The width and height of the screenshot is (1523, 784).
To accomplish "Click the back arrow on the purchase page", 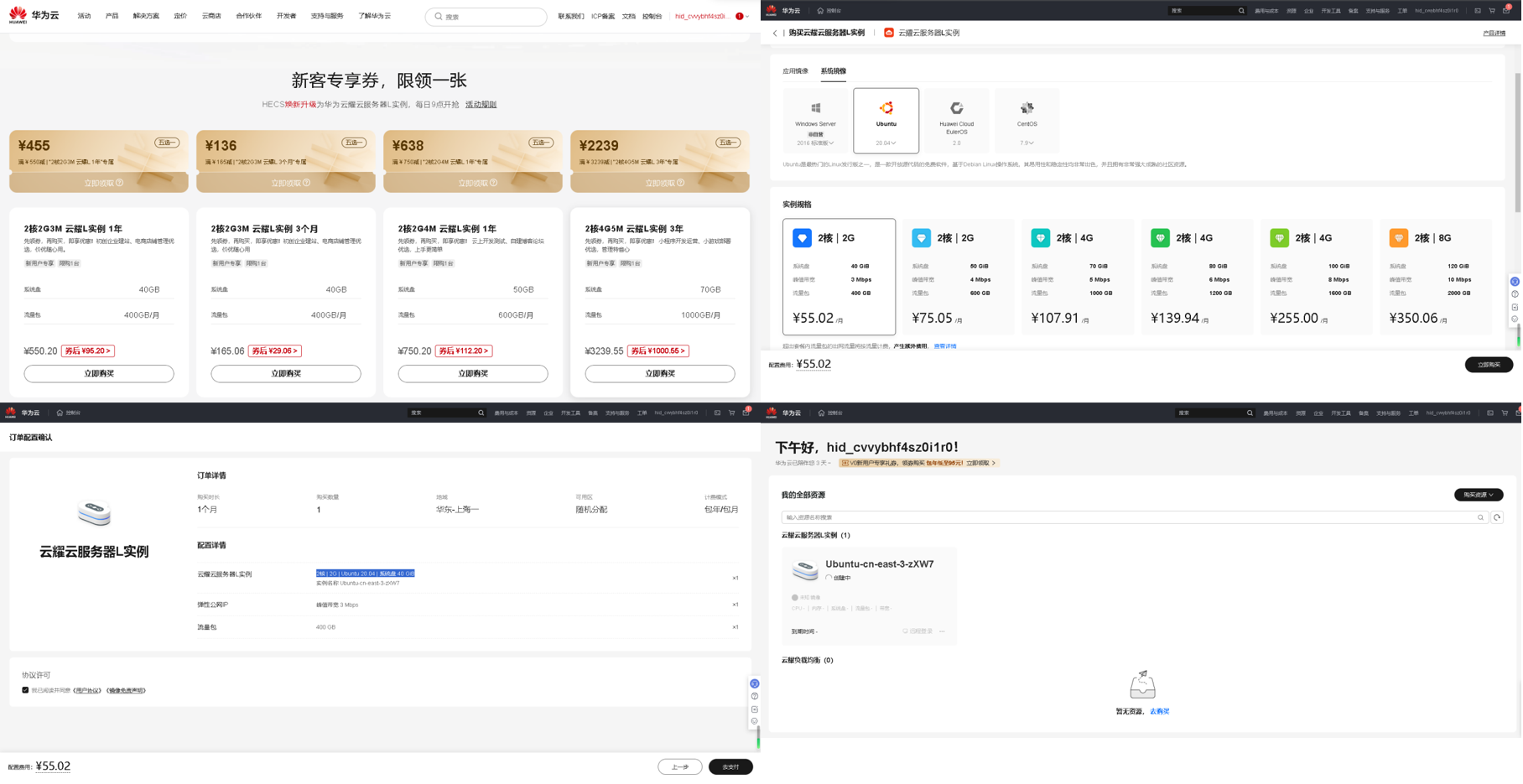I will (775, 33).
